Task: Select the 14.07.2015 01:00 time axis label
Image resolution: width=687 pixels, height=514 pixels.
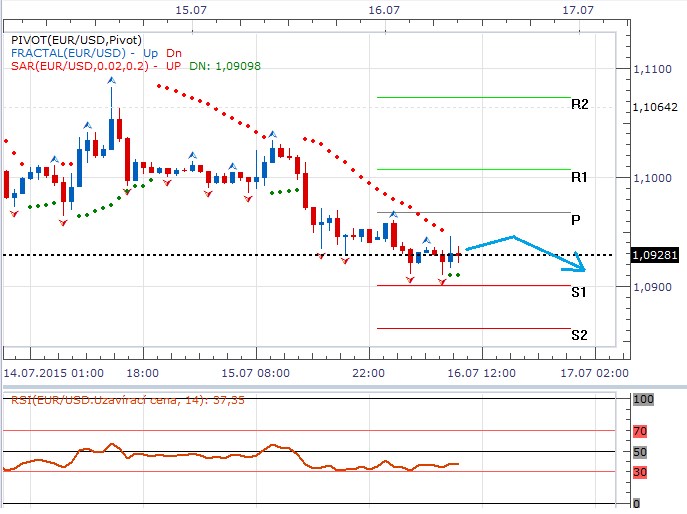Action: pos(53,372)
